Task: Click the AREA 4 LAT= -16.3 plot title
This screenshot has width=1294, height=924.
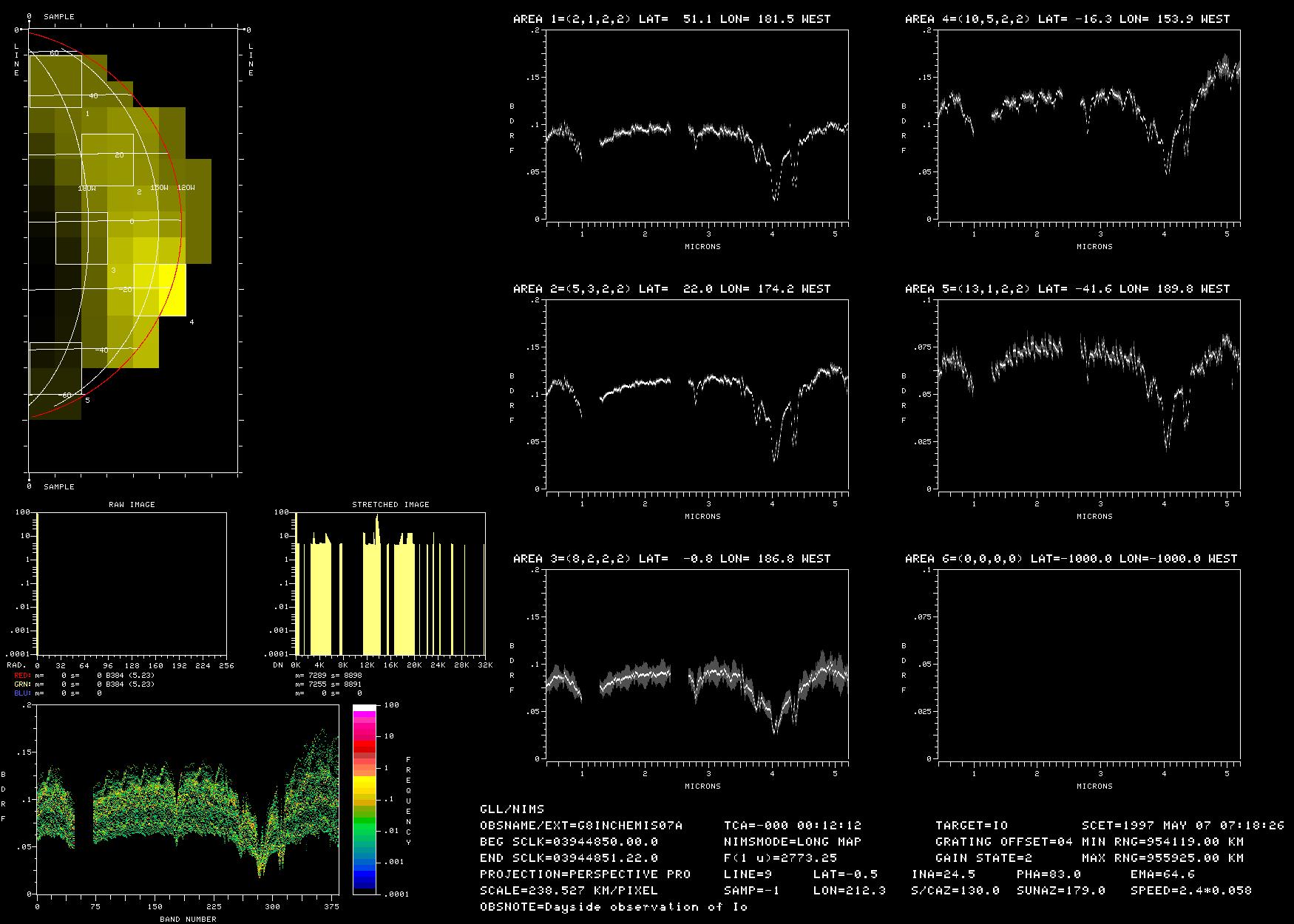Action: coord(1067,19)
